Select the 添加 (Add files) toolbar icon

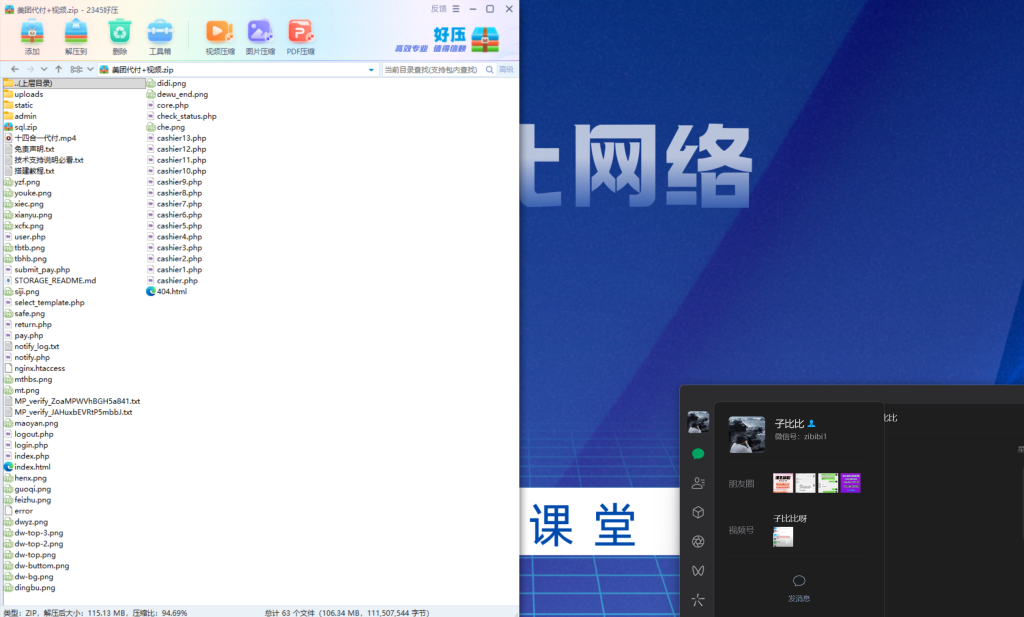(33, 33)
